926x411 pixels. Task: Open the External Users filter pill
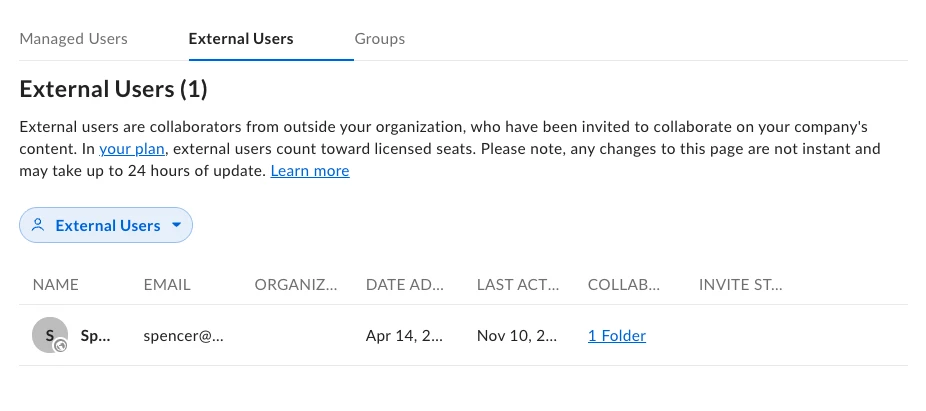[106, 225]
